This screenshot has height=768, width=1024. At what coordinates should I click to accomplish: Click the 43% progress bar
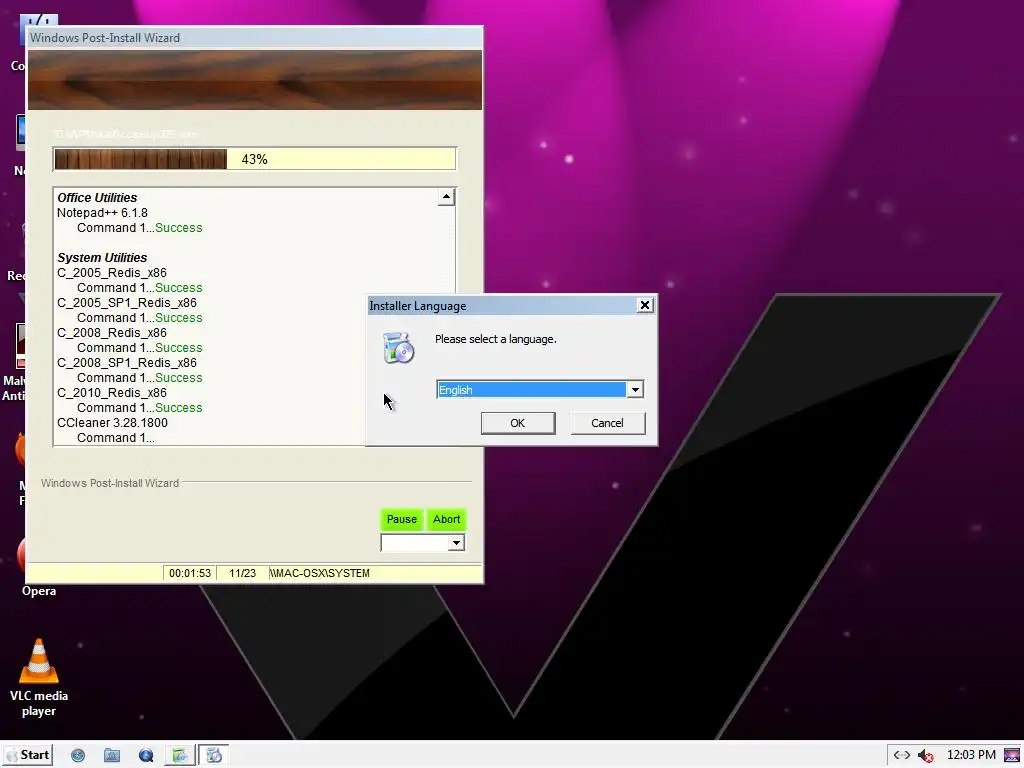point(254,159)
